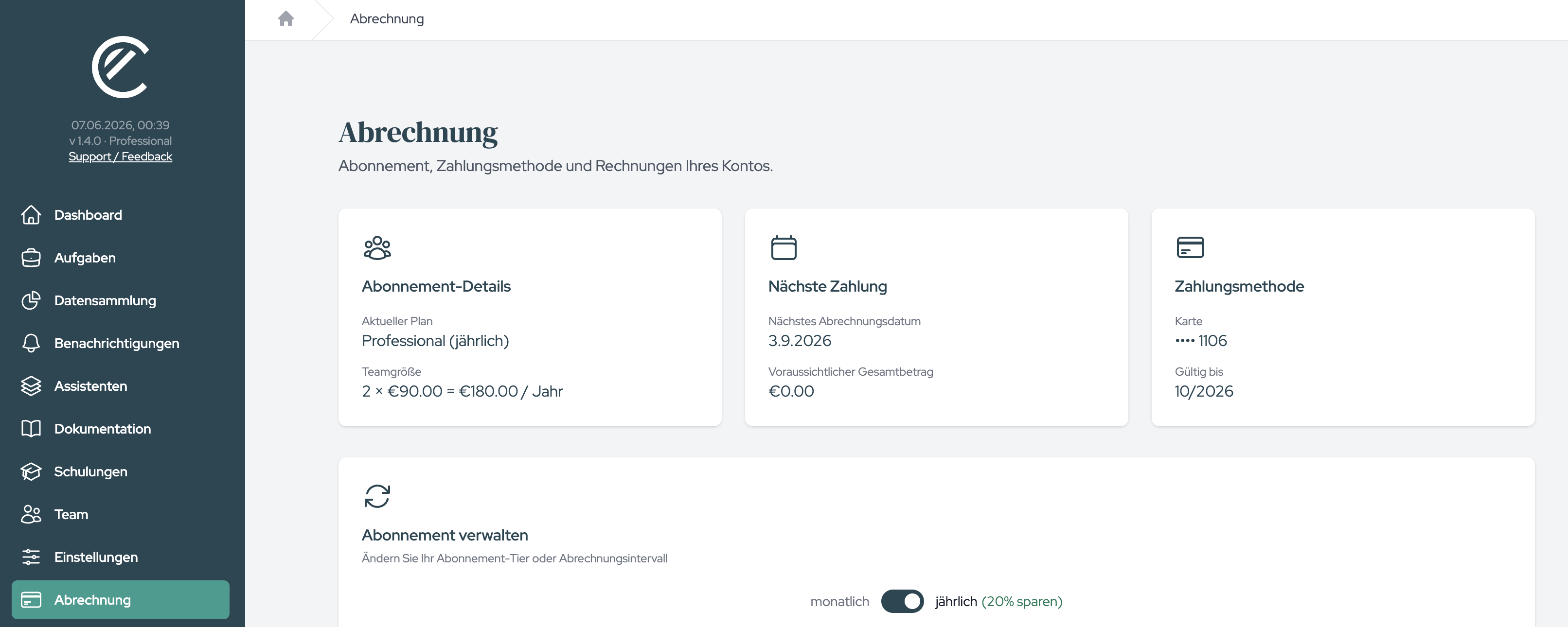
Task: Click the date 07.06.2026, 00:39 in the sidebar
Action: tap(121, 124)
